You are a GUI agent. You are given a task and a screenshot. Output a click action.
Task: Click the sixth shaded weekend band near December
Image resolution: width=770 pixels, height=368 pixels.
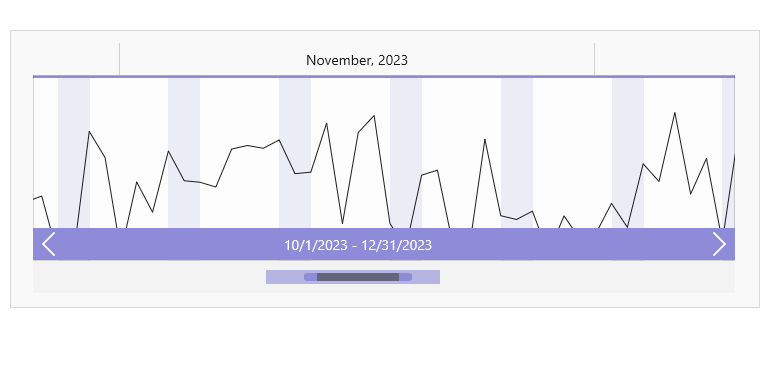tap(628, 153)
